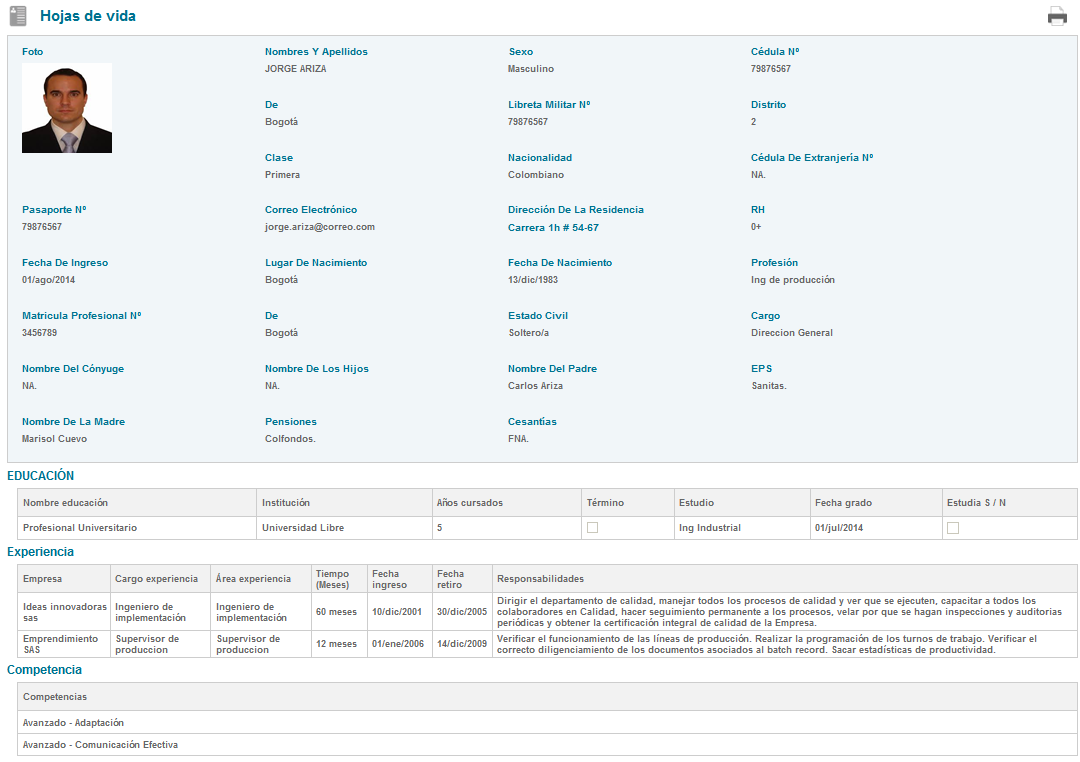The width and height of the screenshot is (1080, 762).
Task: Click the Universidad Libre institution cell
Action: [x=303, y=528]
